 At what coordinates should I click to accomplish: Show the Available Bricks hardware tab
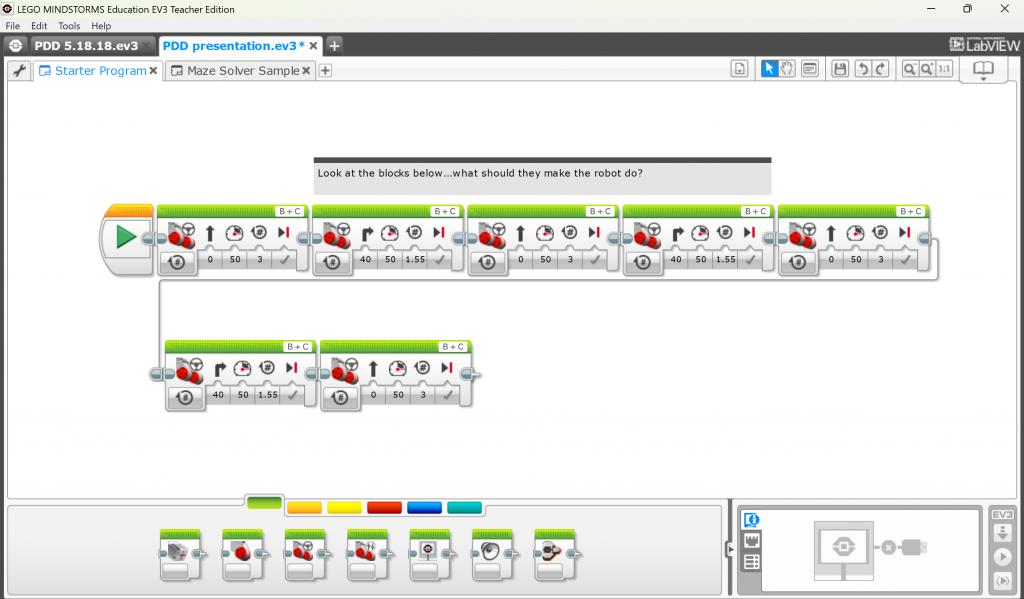click(x=752, y=562)
